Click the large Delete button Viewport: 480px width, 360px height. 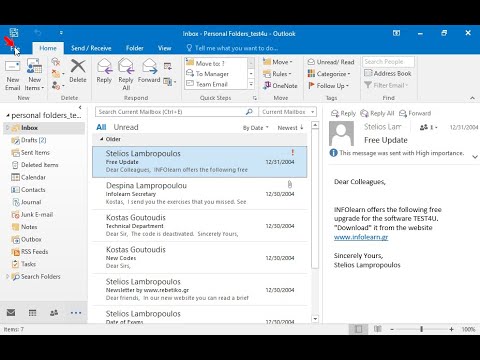pos(78,71)
